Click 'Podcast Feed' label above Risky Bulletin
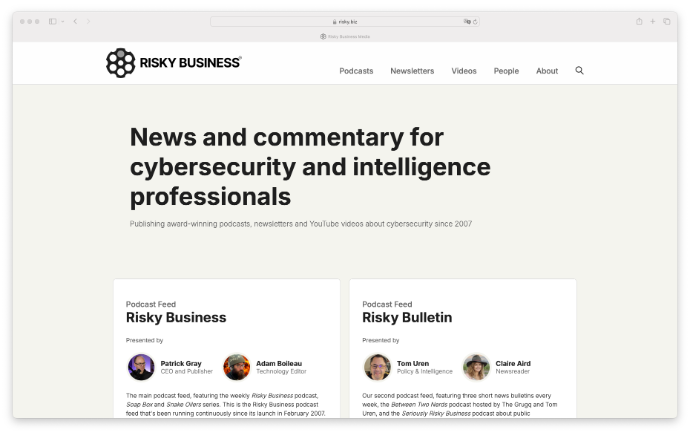This screenshot has height=435, width=690. point(387,304)
